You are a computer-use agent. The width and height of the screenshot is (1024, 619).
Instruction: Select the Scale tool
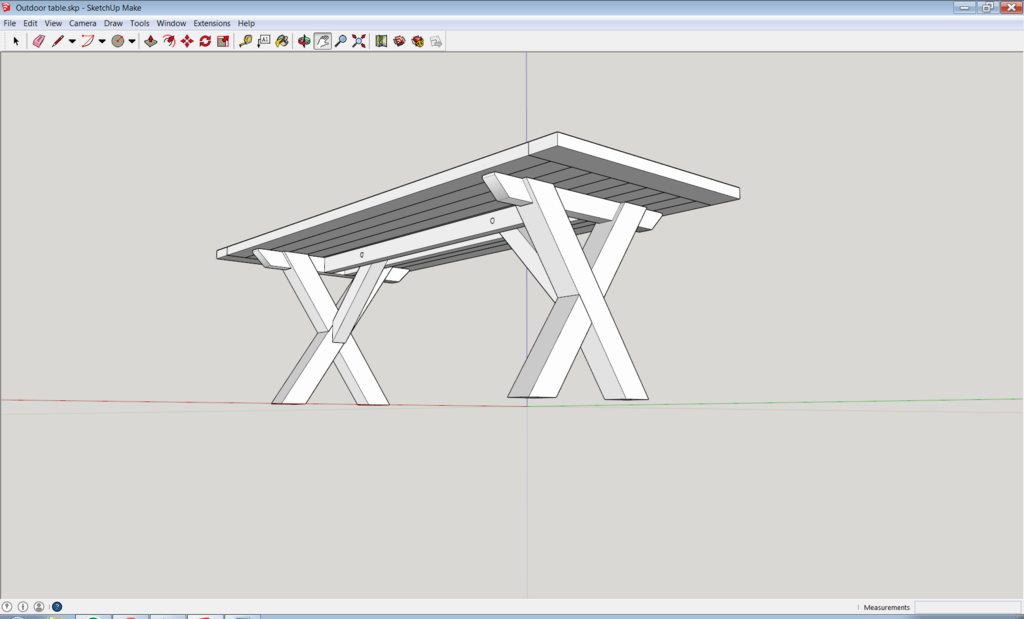223,41
